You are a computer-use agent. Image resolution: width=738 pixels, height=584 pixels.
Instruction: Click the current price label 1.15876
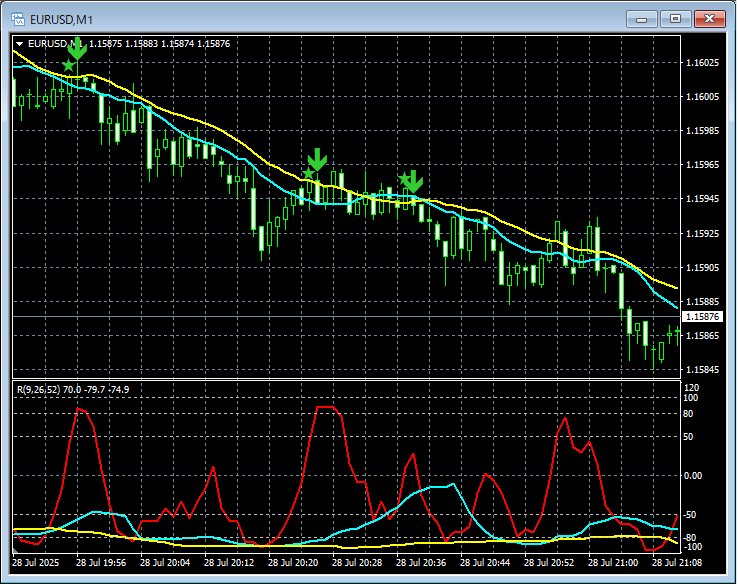[702, 317]
